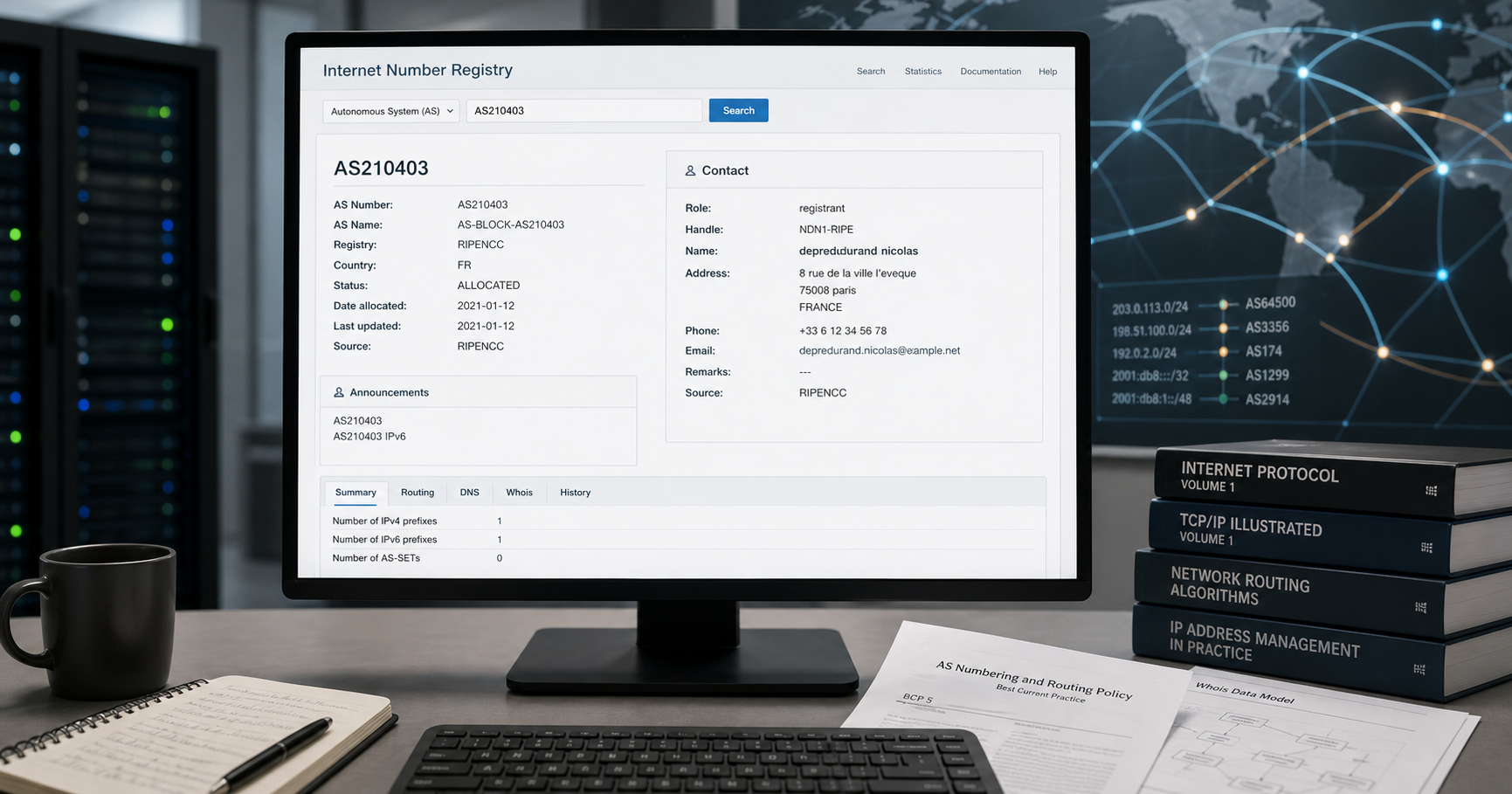Image resolution: width=1512 pixels, height=794 pixels.
Task: Click the phone number +33 6 12 34 56 78
Action: point(843,331)
